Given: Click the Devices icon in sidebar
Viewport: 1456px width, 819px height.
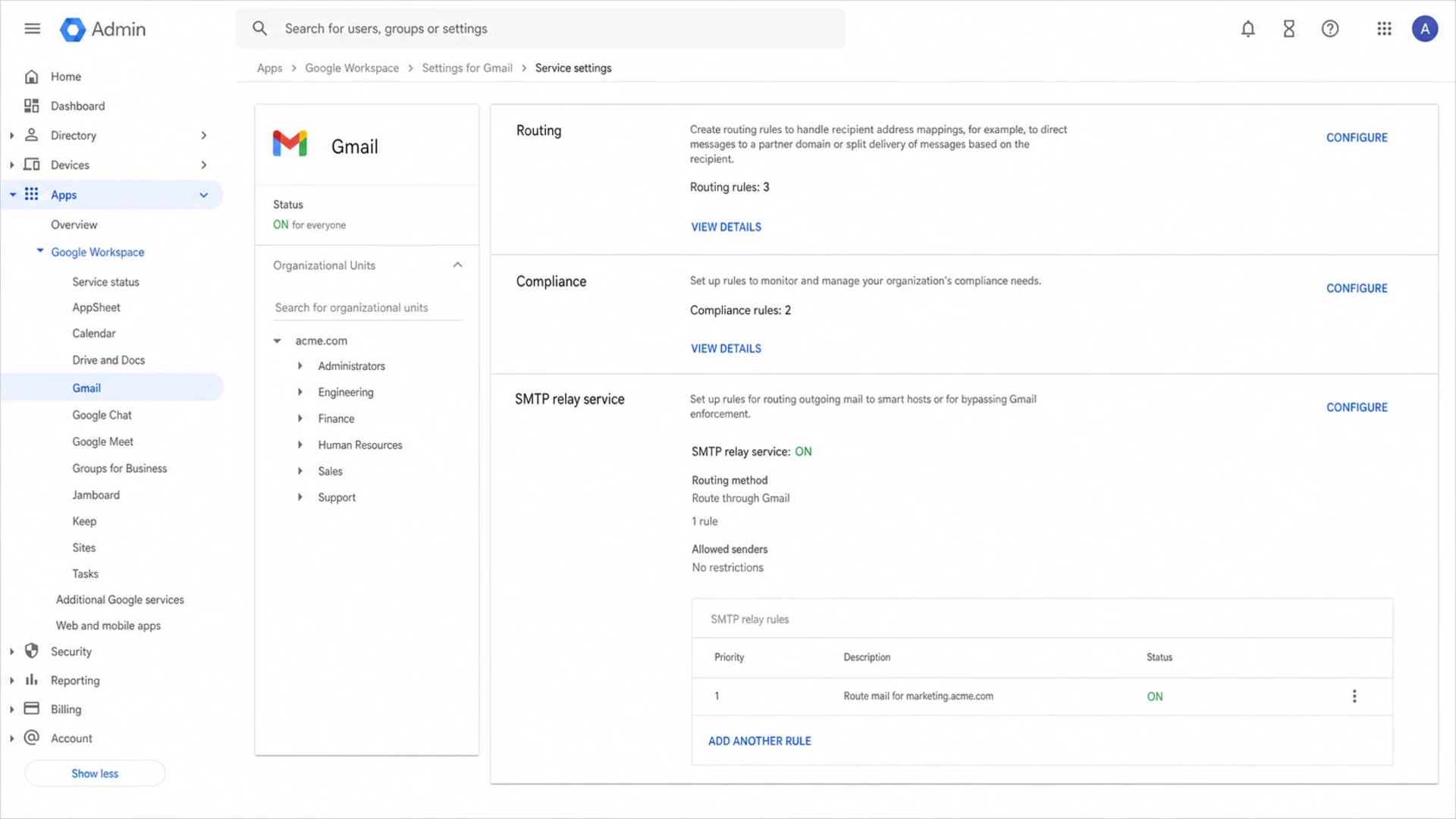Looking at the screenshot, I should point(32,165).
